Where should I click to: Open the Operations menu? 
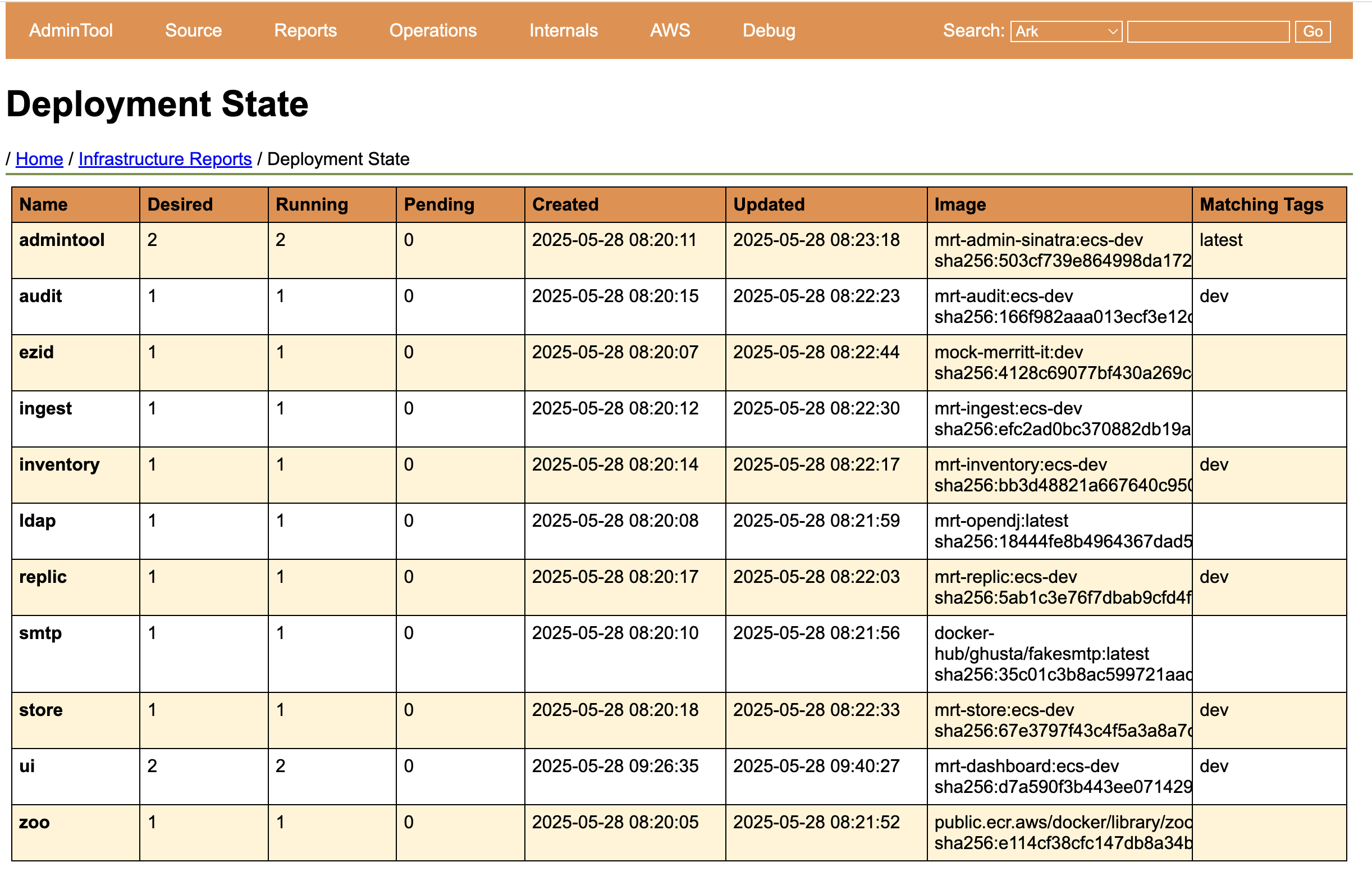433,30
